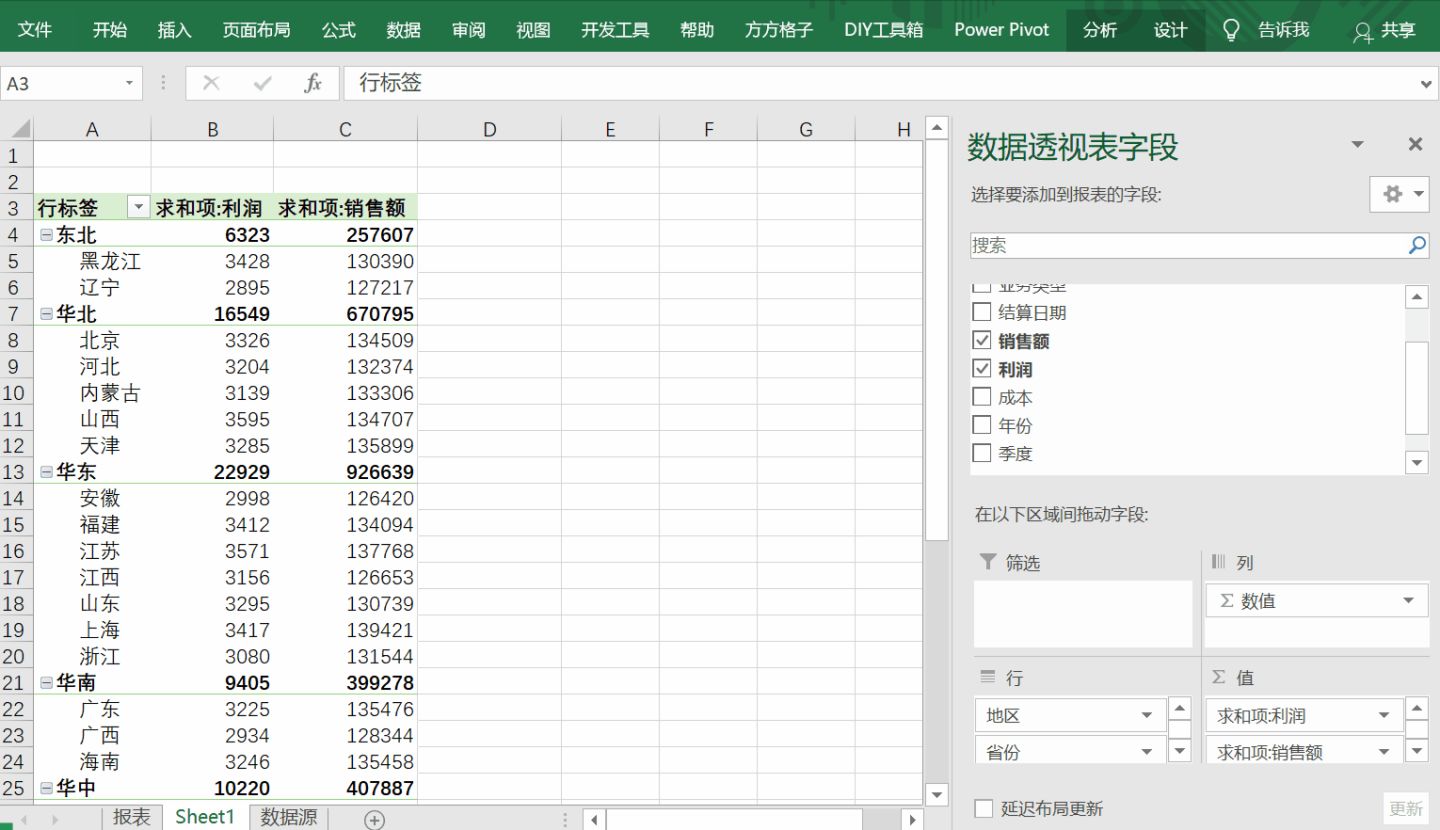Image resolution: width=1440 pixels, height=830 pixels.
Task: Click the select-all corner triangle of the sheet
Action: point(18,129)
